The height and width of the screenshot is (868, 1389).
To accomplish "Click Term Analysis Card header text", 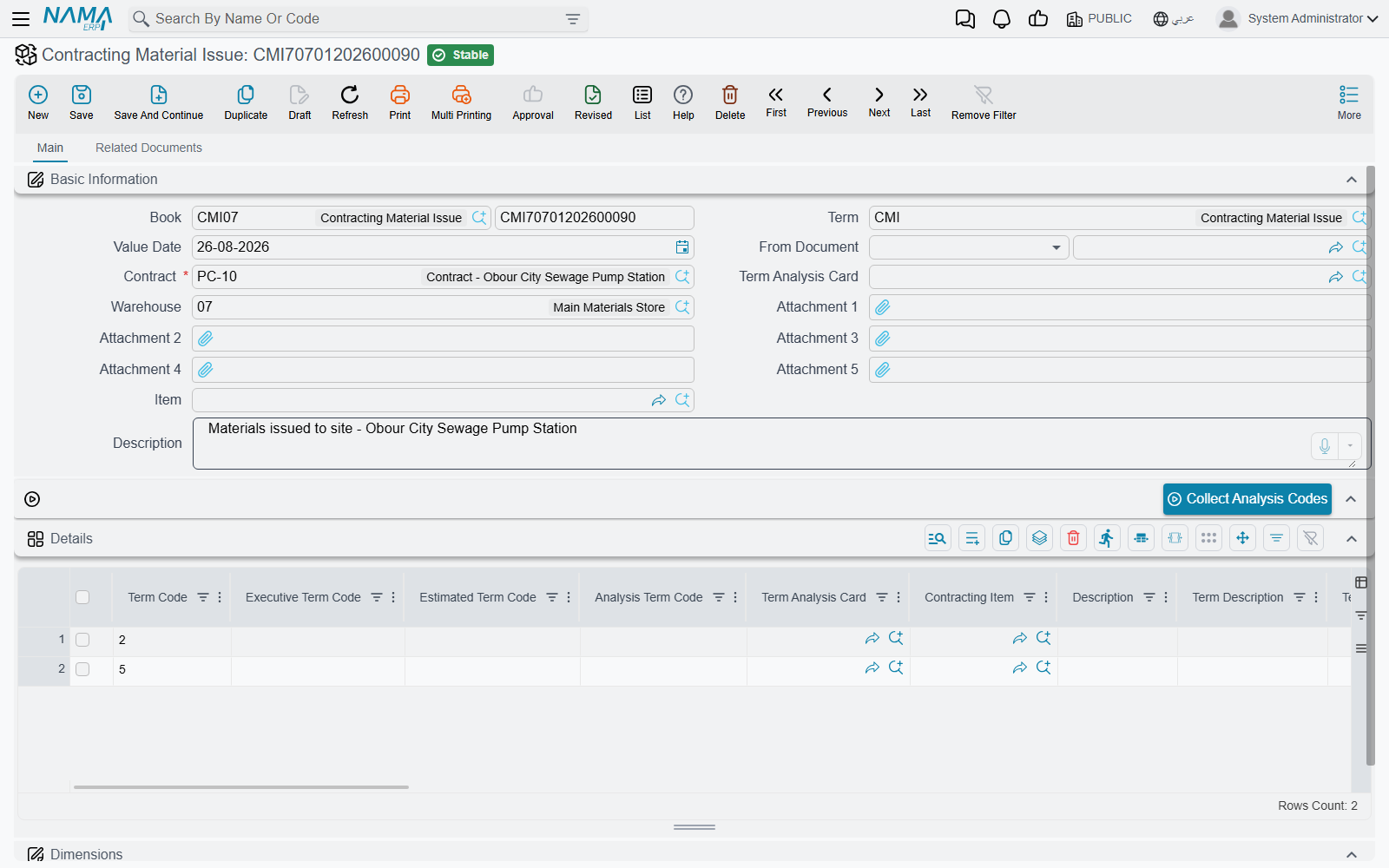I will [x=813, y=597].
